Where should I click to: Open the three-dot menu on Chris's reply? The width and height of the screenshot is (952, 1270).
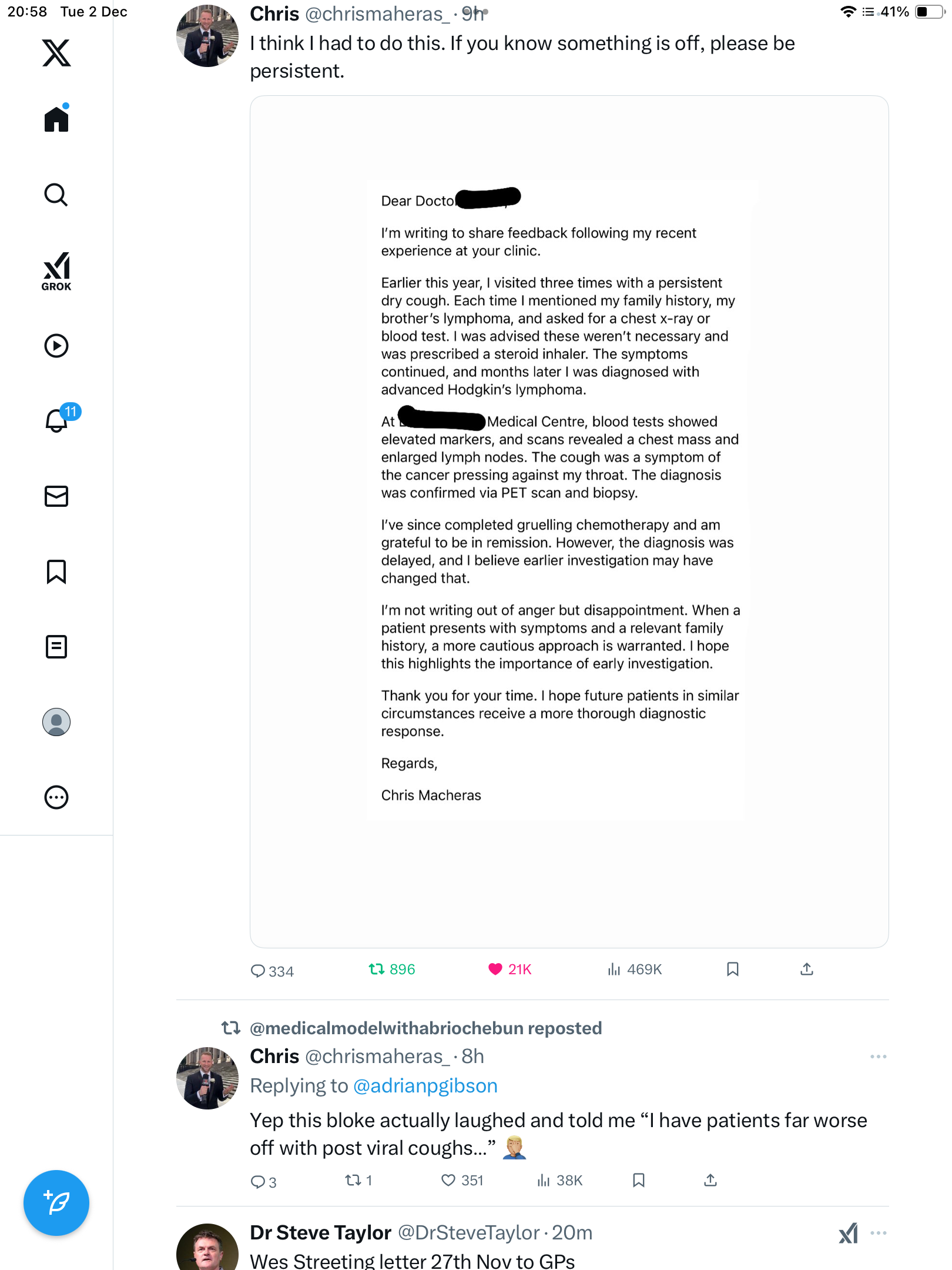pyautogui.click(x=878, y=1057)
